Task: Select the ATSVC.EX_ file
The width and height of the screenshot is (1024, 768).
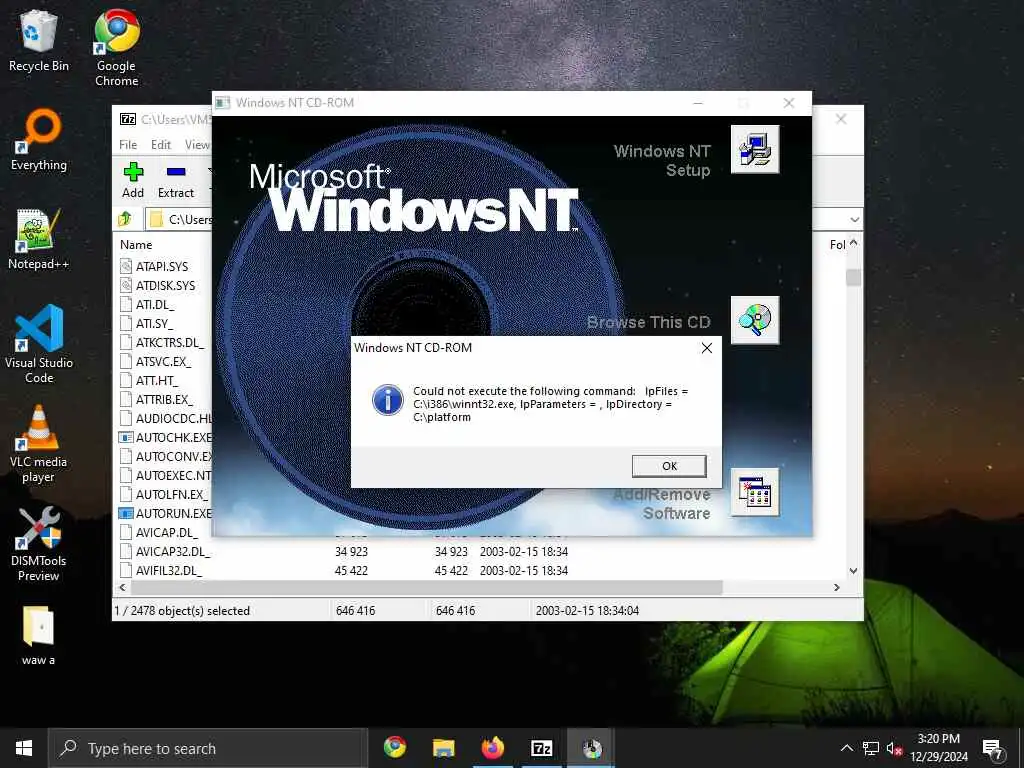Action: [x=163, y=361]
